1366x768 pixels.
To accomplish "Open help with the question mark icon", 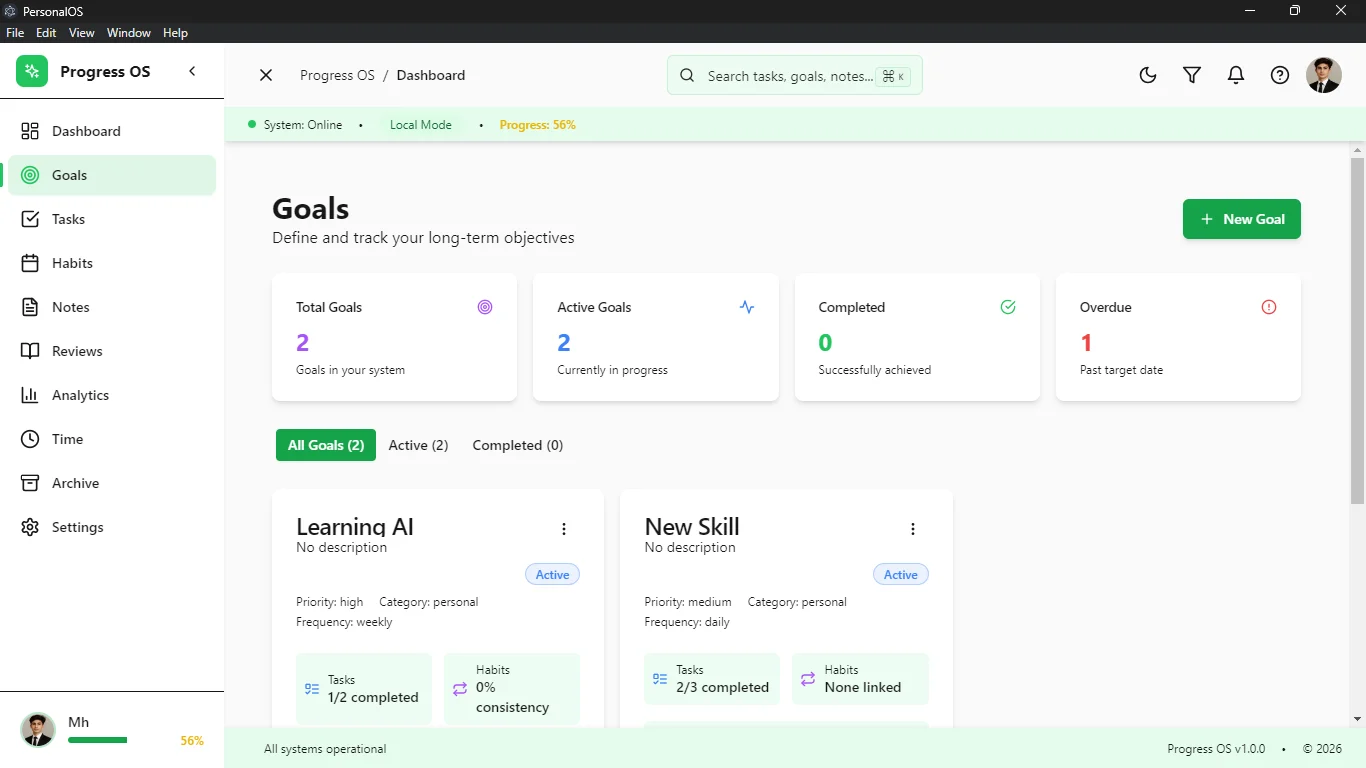I will [1280, 75].
